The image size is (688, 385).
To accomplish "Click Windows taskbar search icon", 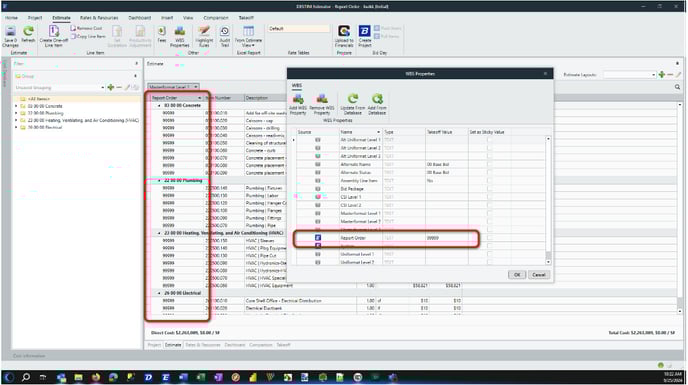I will (x=26, y=377).
